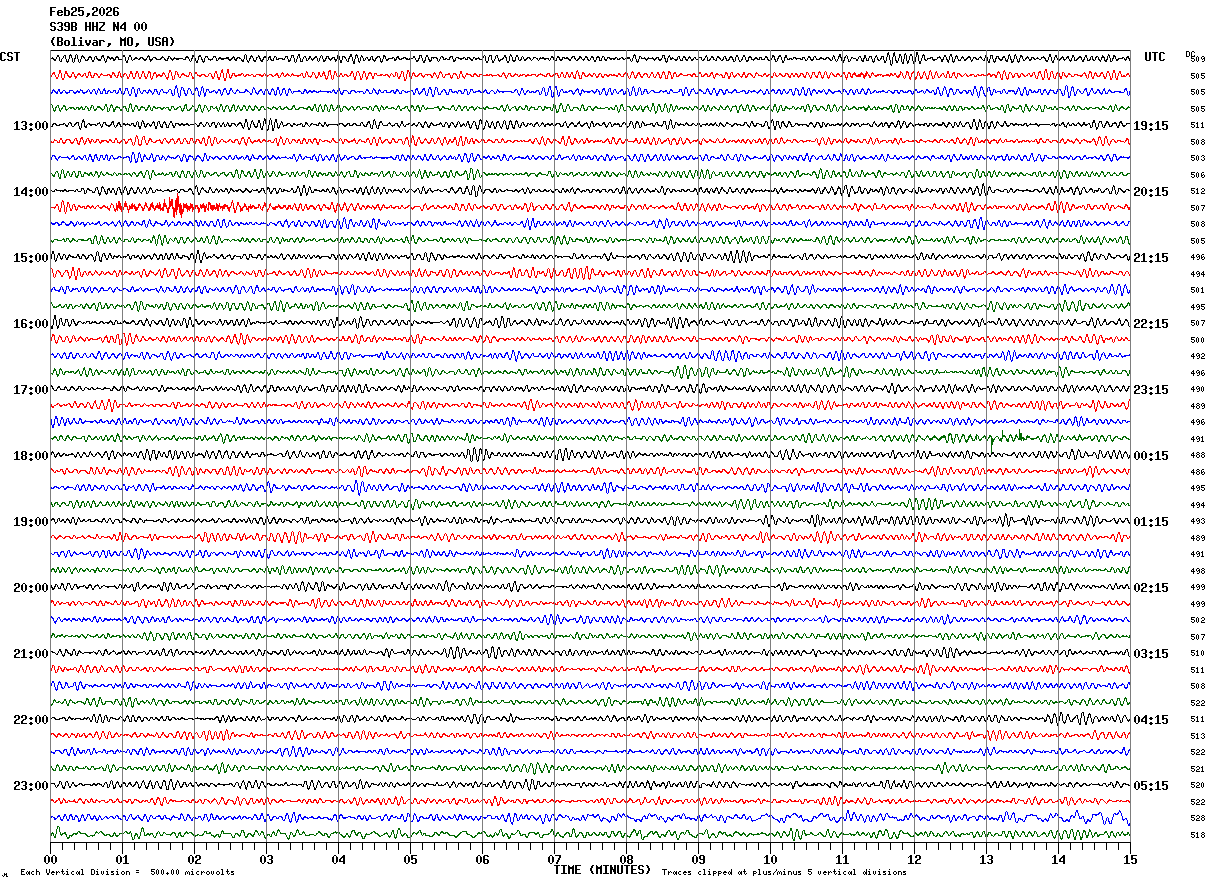This screenshot has width=1210, height=886.
Task: Click the traces clipped footnote text
Action: (784, 873)
